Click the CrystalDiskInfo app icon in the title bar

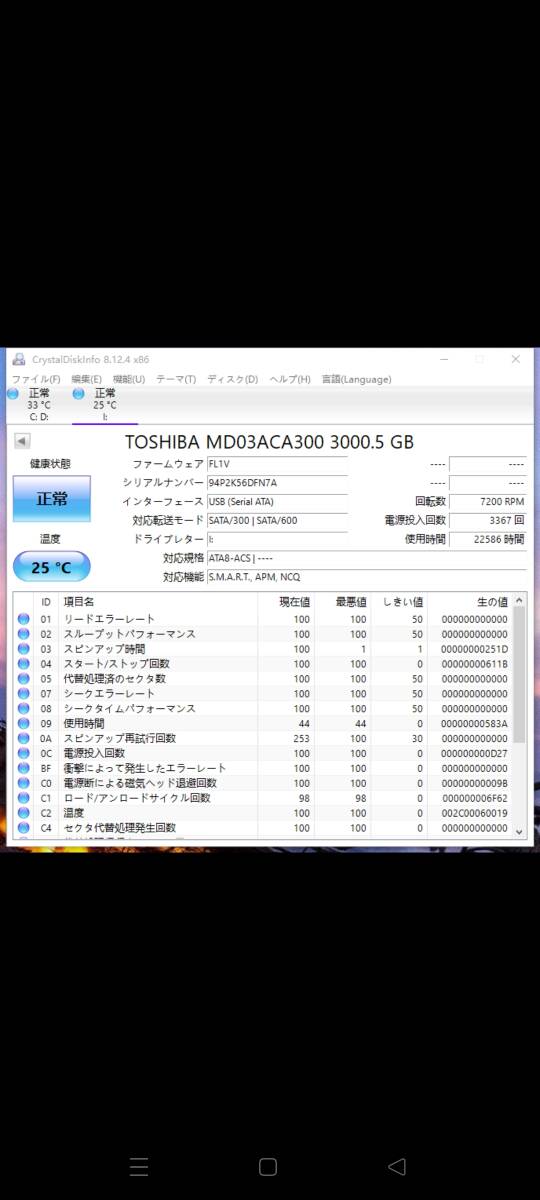coord(19,359)
